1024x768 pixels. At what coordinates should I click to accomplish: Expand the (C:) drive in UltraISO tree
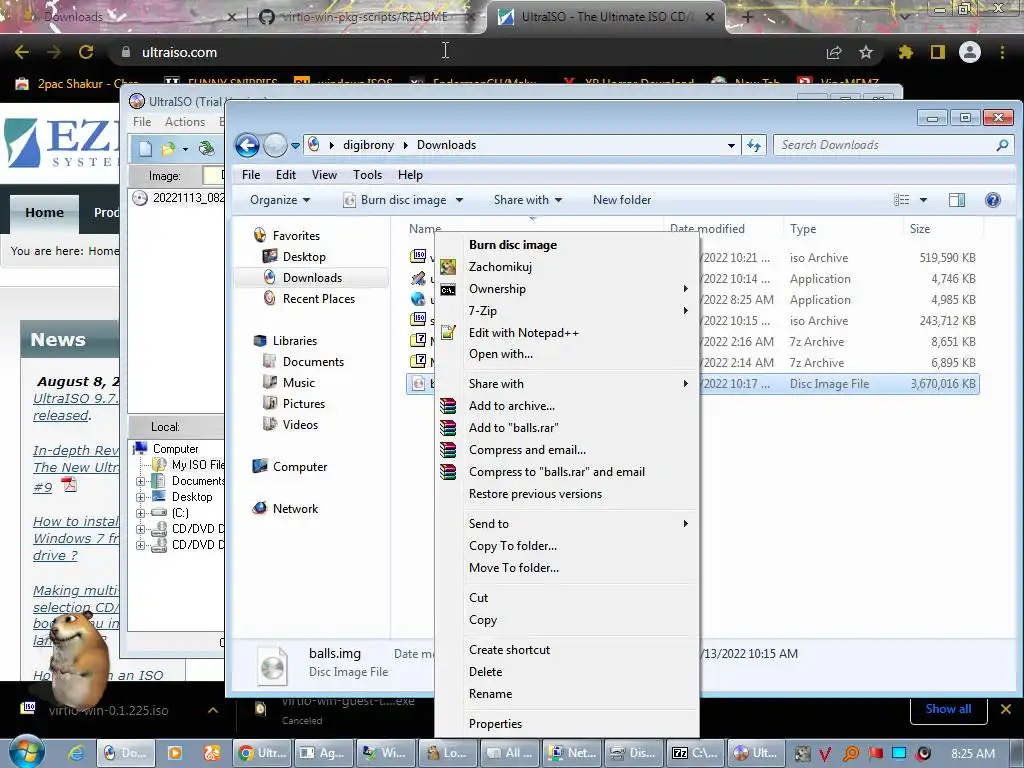coord(140,513)
